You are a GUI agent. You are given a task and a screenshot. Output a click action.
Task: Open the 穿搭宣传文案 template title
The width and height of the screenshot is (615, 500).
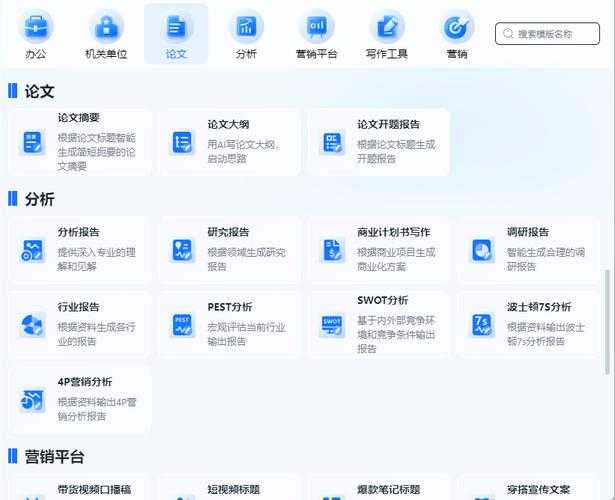point(538,489)
